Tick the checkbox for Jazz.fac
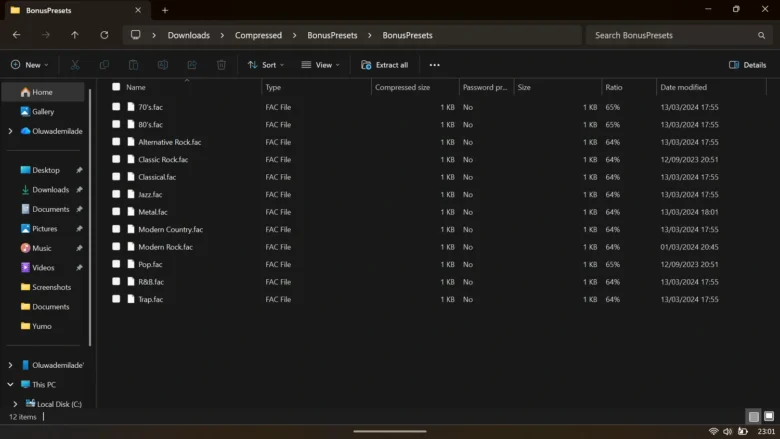The width and height of the screenshot is (780, 439). [x=116, y=194]
